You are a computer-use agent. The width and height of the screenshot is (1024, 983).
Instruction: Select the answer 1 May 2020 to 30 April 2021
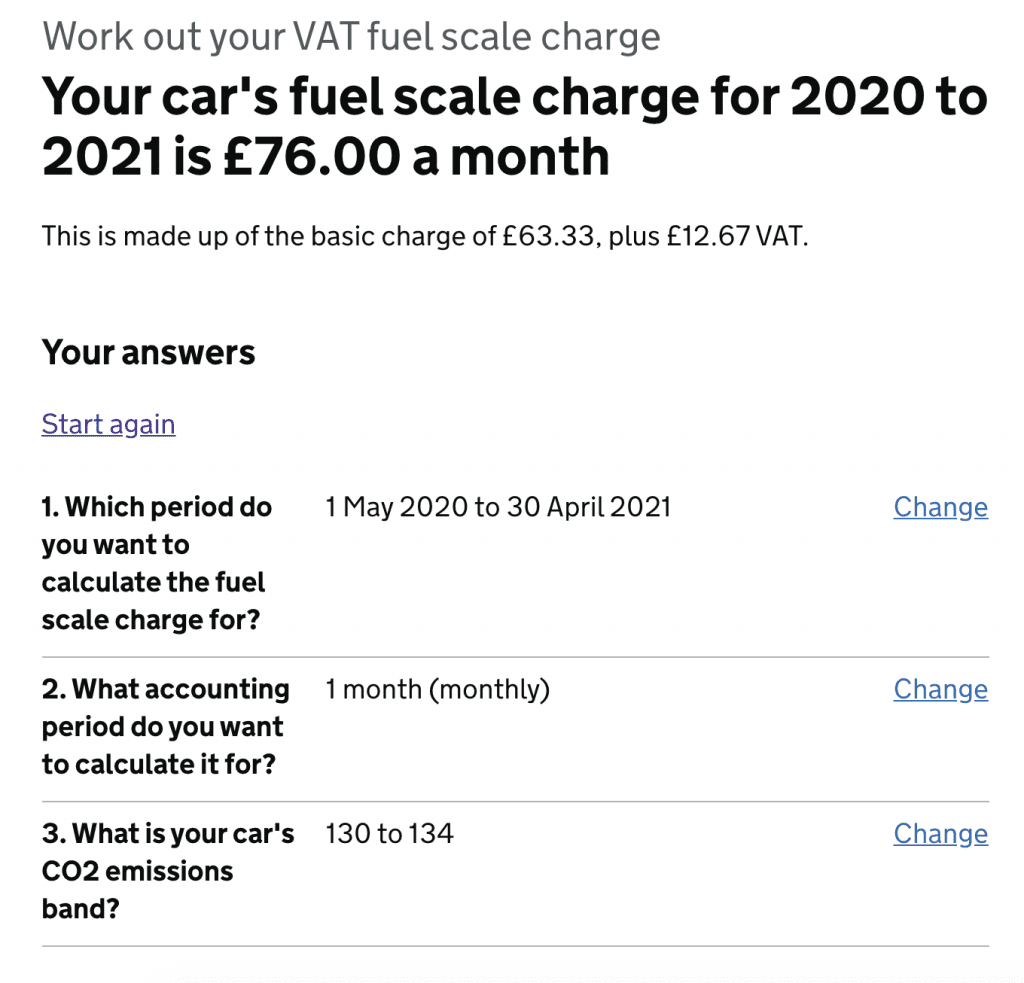tap(497, 507)
